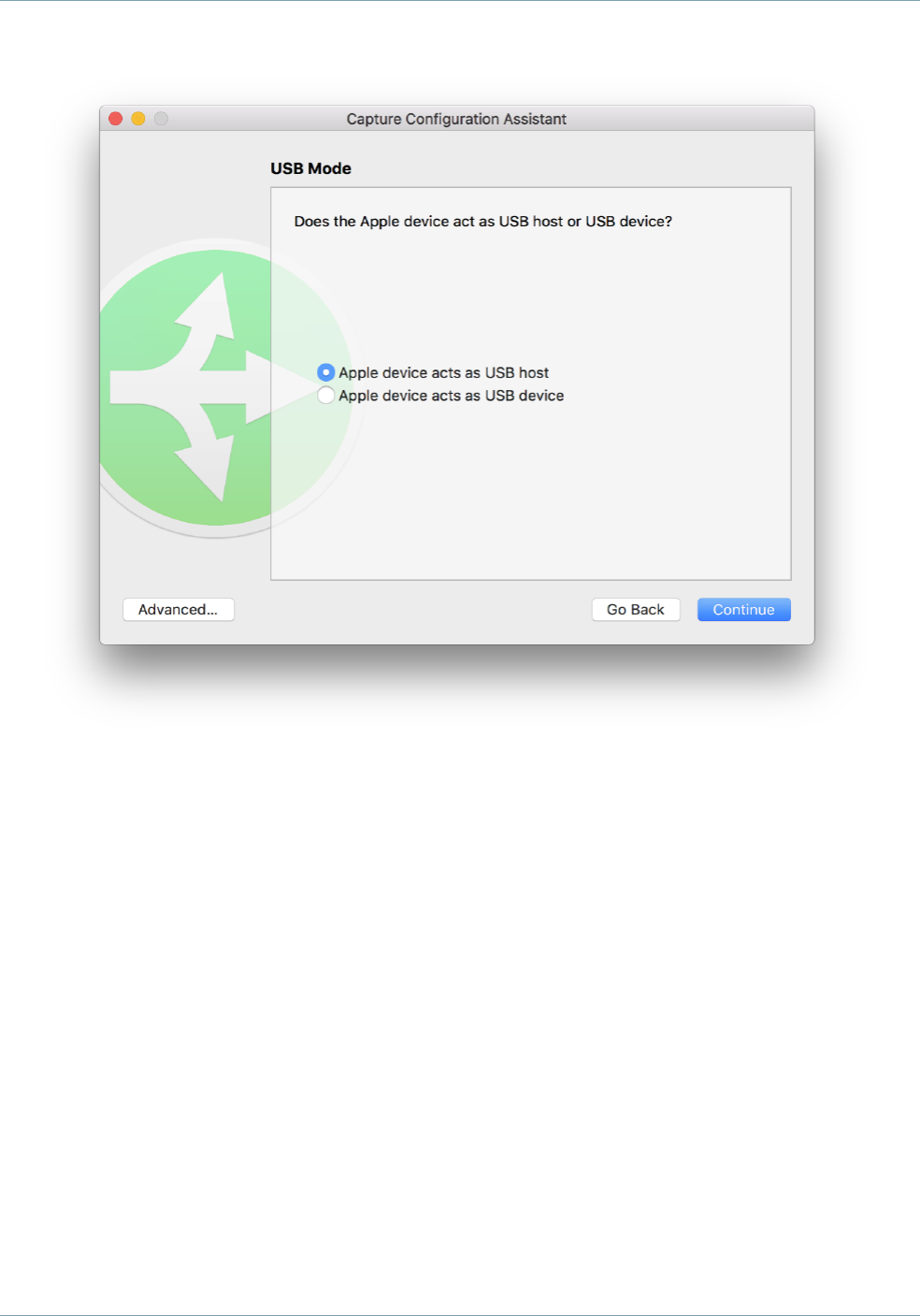Close the Capture Configuration Assistant window
920x1316 pixels.
coord(116,119)
